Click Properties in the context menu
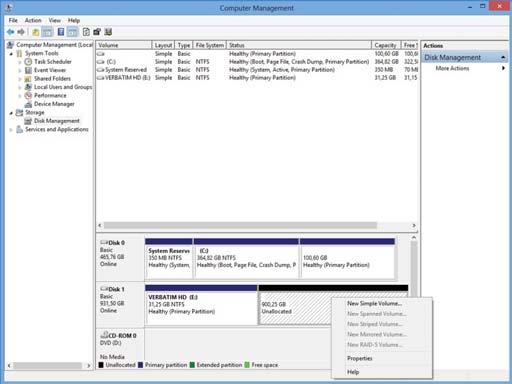 (360, 358)
